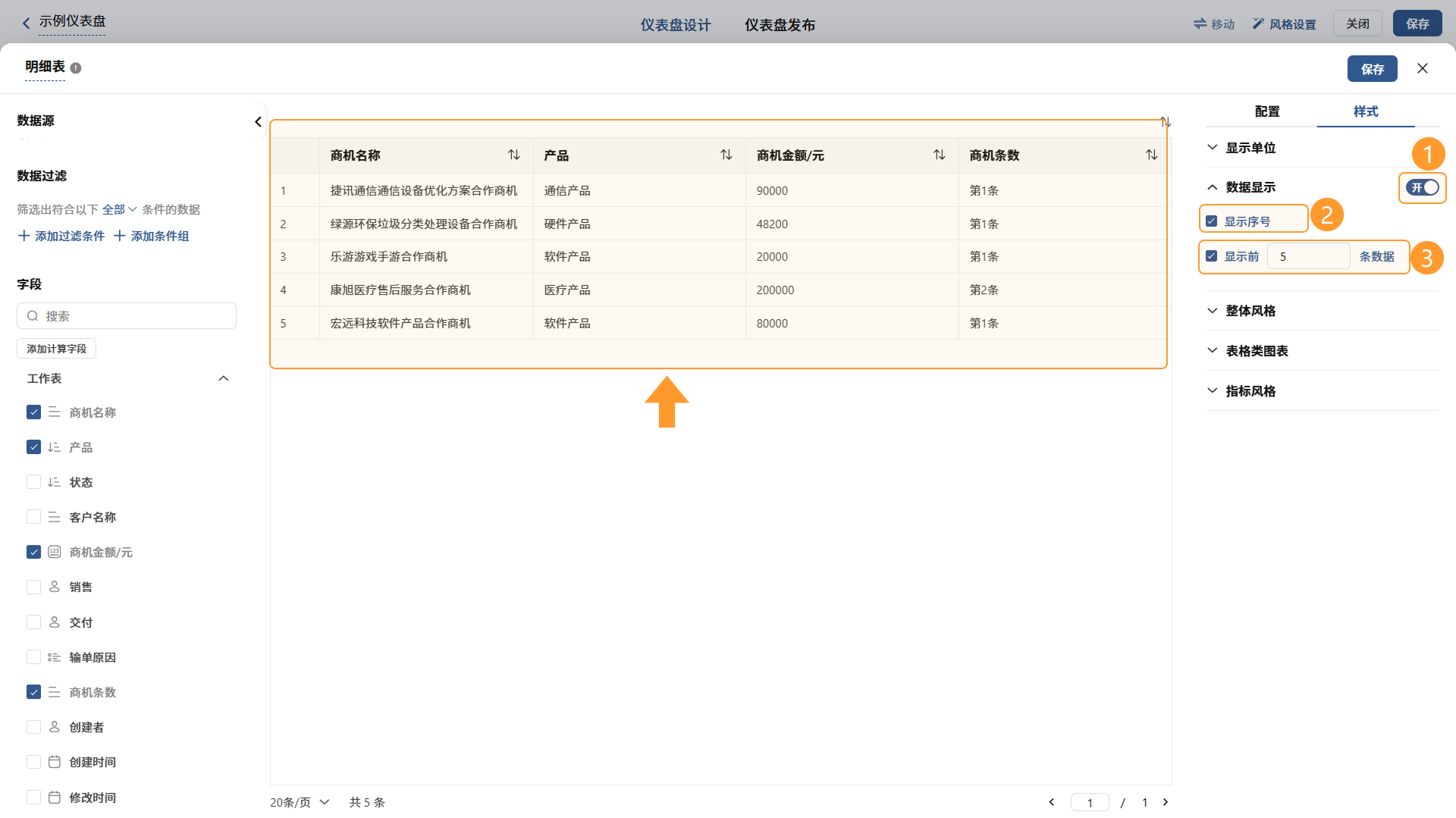Uncheck the 商机名称 field checkbox
Screen dimensions: 1456x818
click(x=33, y=412)
